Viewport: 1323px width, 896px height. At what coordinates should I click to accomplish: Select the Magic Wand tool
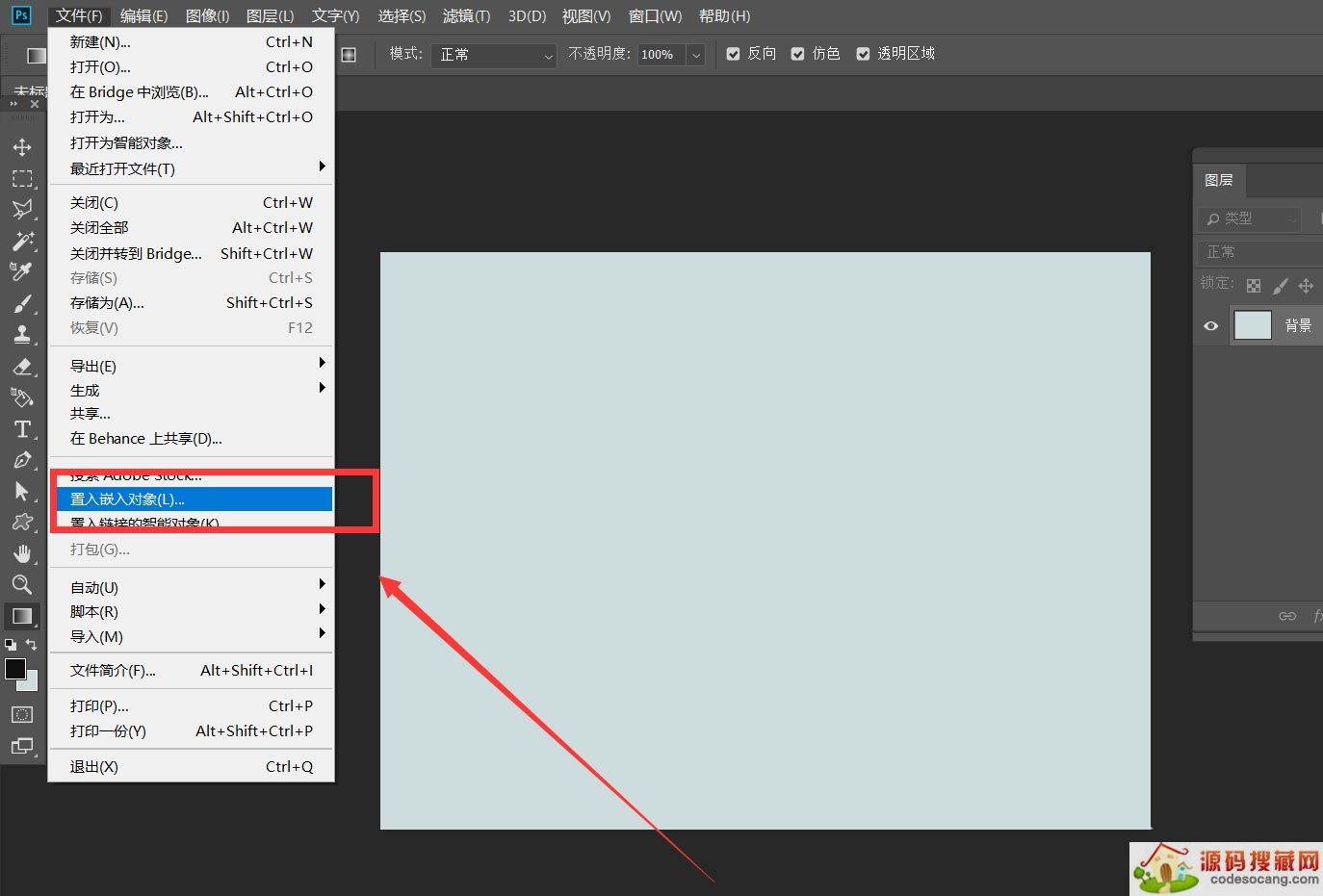click(22, 241)
